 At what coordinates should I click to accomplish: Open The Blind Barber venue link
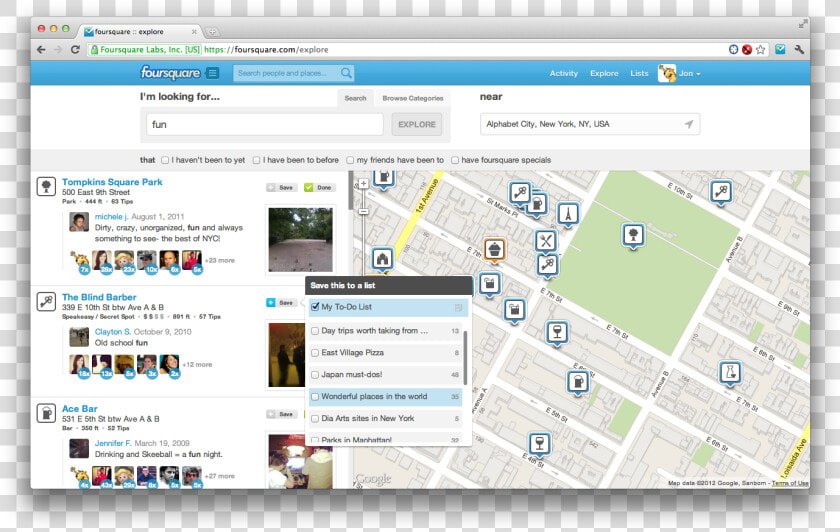click(x=99, y=297)
